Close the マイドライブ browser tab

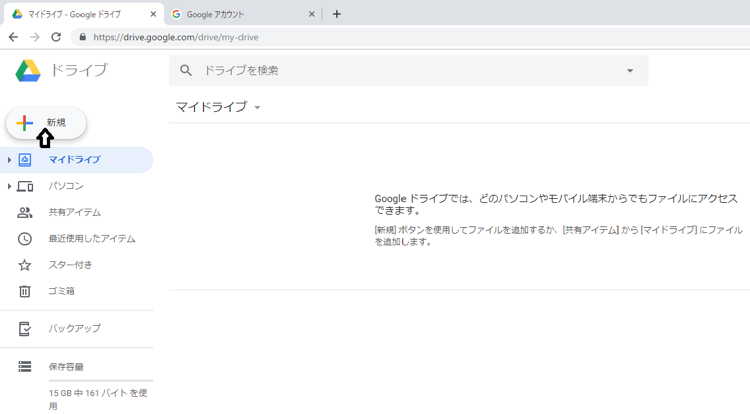tap(153, 14)
